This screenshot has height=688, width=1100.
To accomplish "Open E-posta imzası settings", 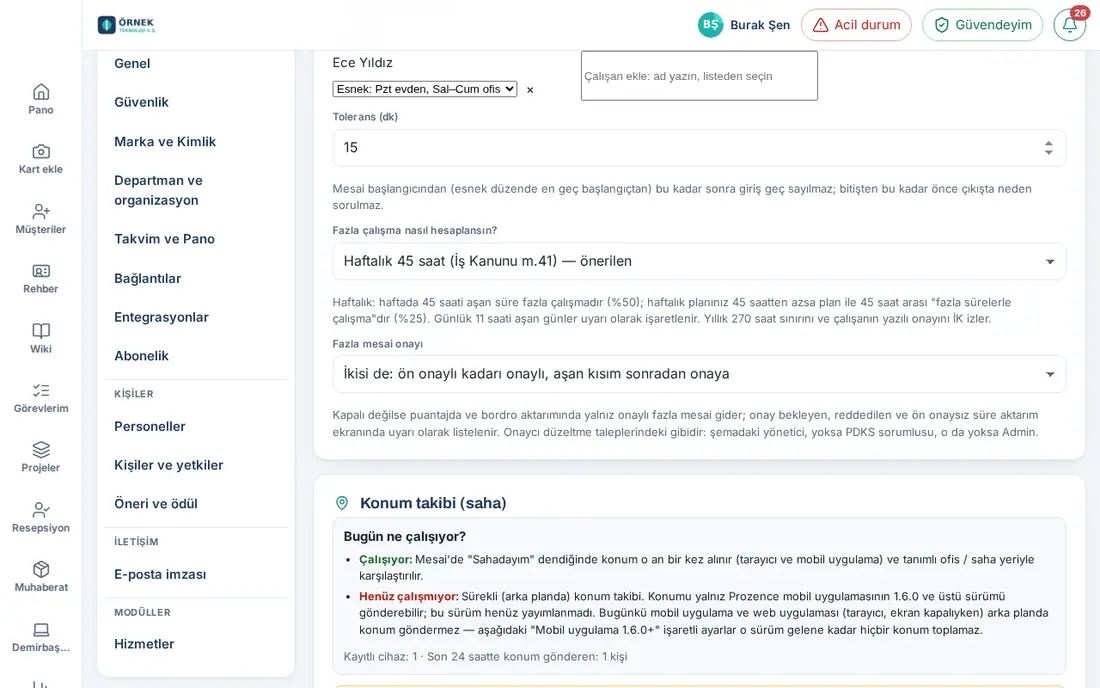I will (160, 574).
